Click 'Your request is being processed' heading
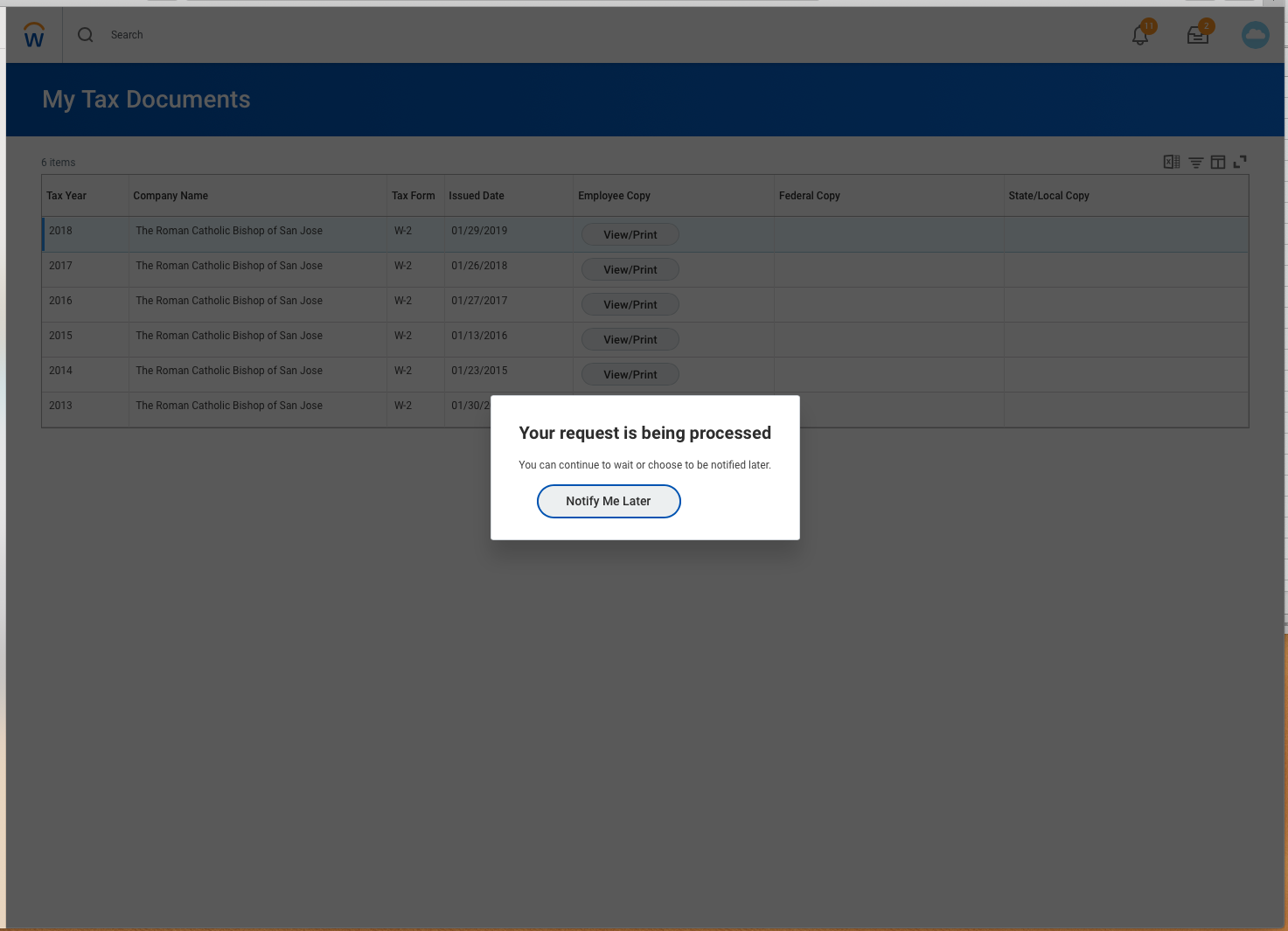Image resolution: width=1288 pixels, height=931 pixels. 645,433
